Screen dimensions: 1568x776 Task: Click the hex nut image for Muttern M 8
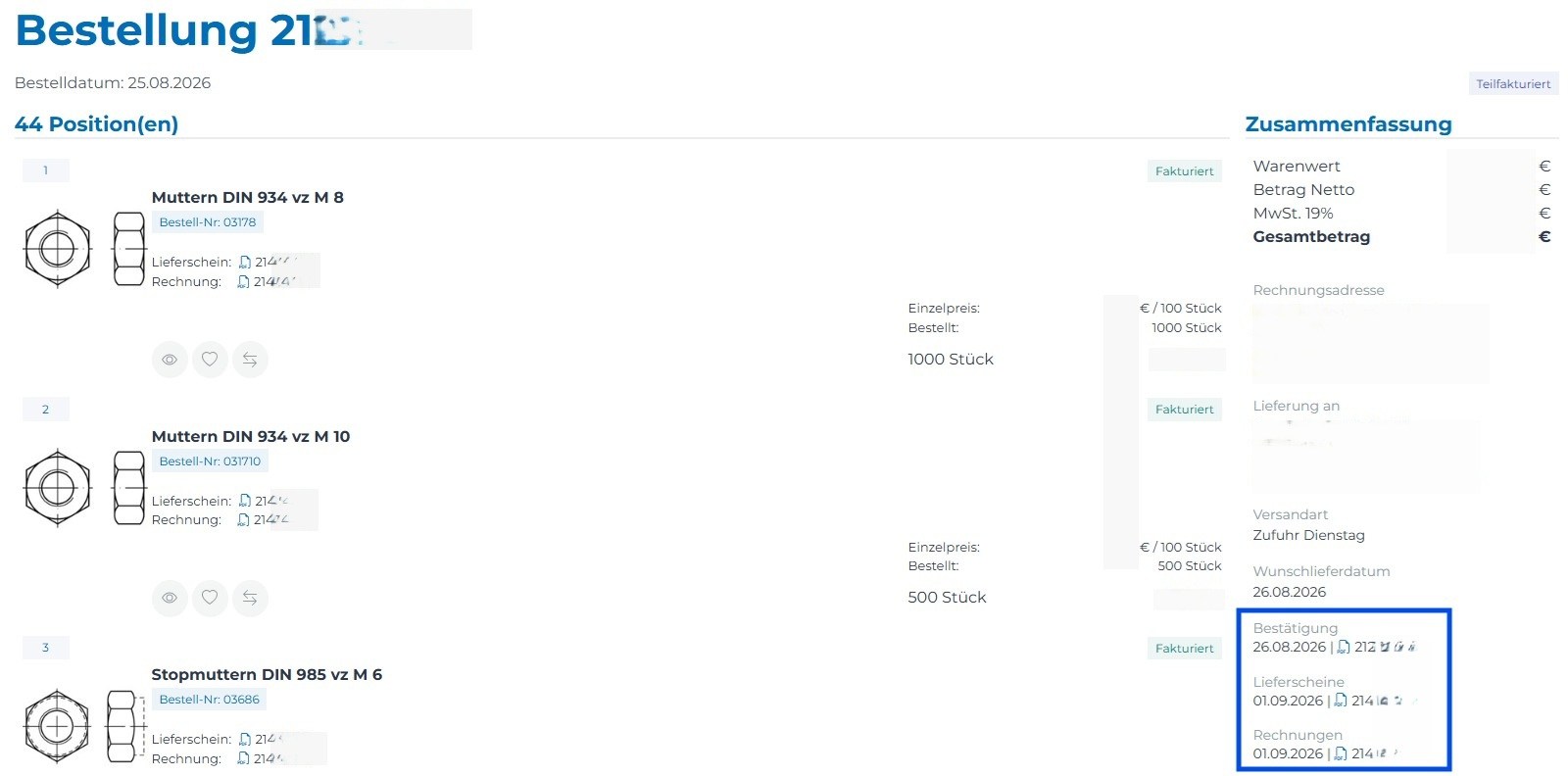(x=84, y=249)
